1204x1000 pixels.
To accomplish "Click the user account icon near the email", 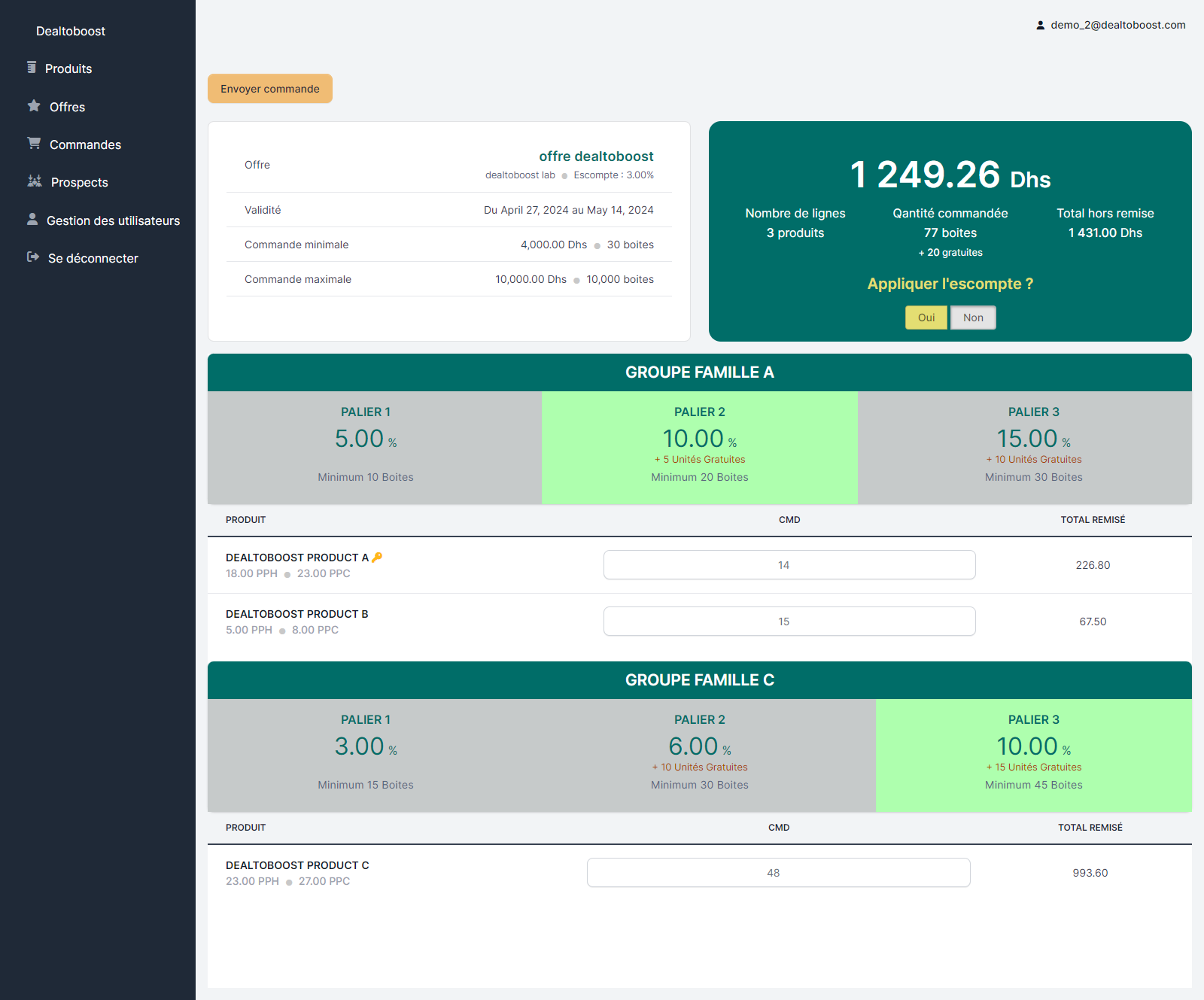I will 1041,25.
